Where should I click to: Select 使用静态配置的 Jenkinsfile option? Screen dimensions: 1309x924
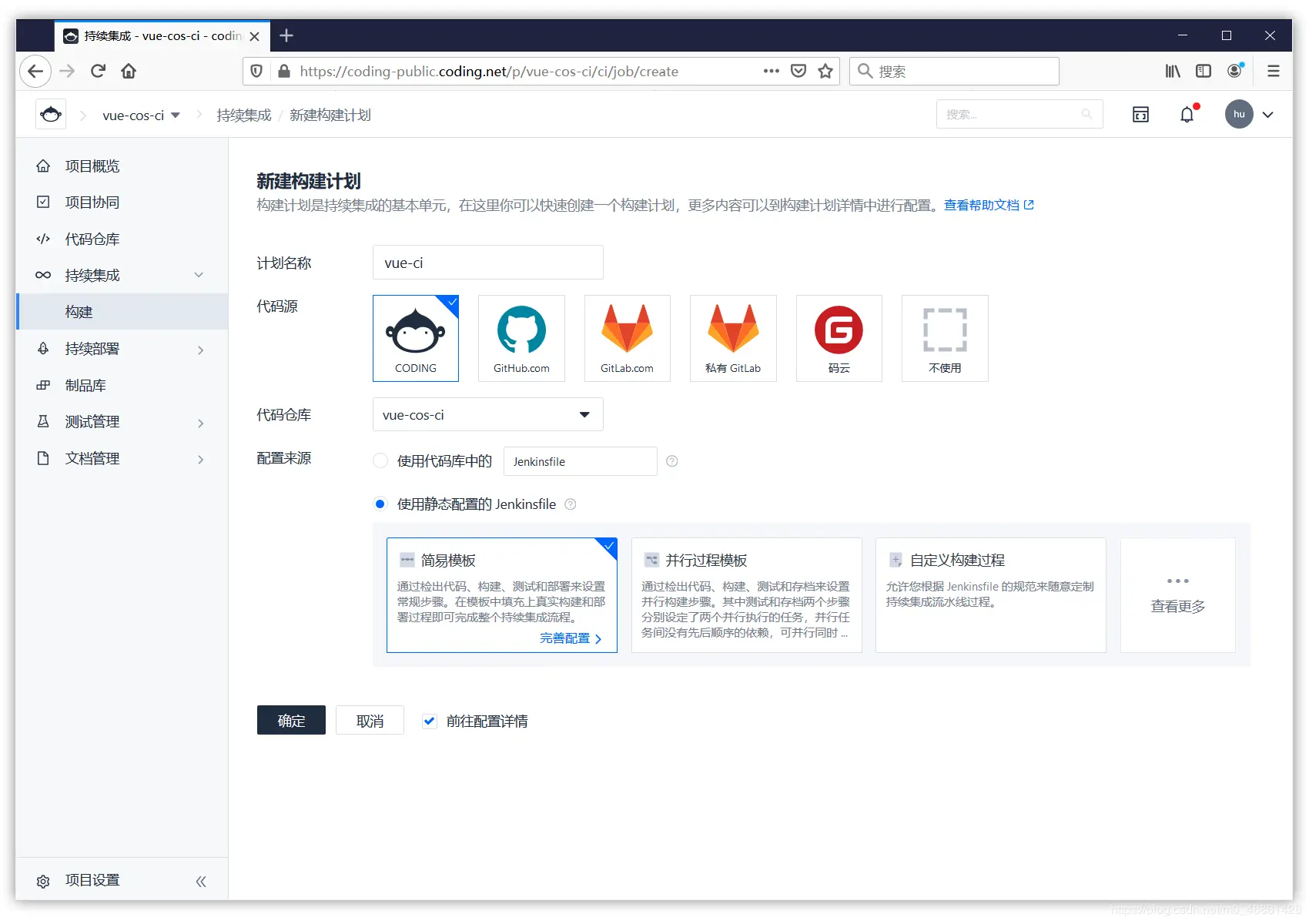(380, 504)
